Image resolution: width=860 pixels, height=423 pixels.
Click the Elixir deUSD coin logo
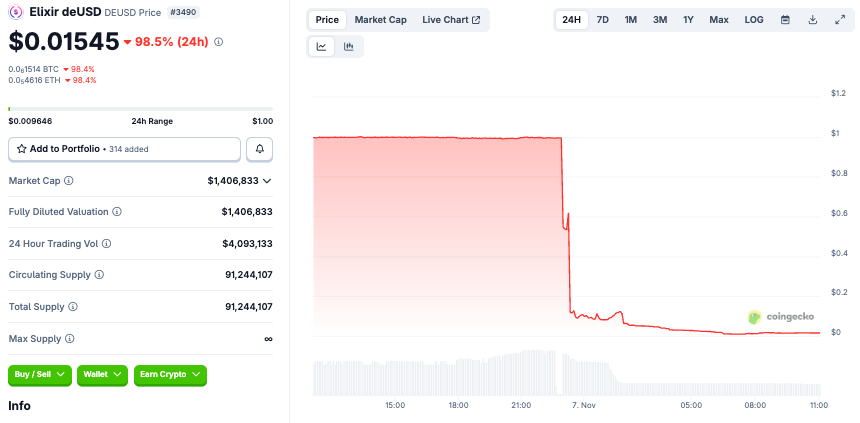[15, 12]
